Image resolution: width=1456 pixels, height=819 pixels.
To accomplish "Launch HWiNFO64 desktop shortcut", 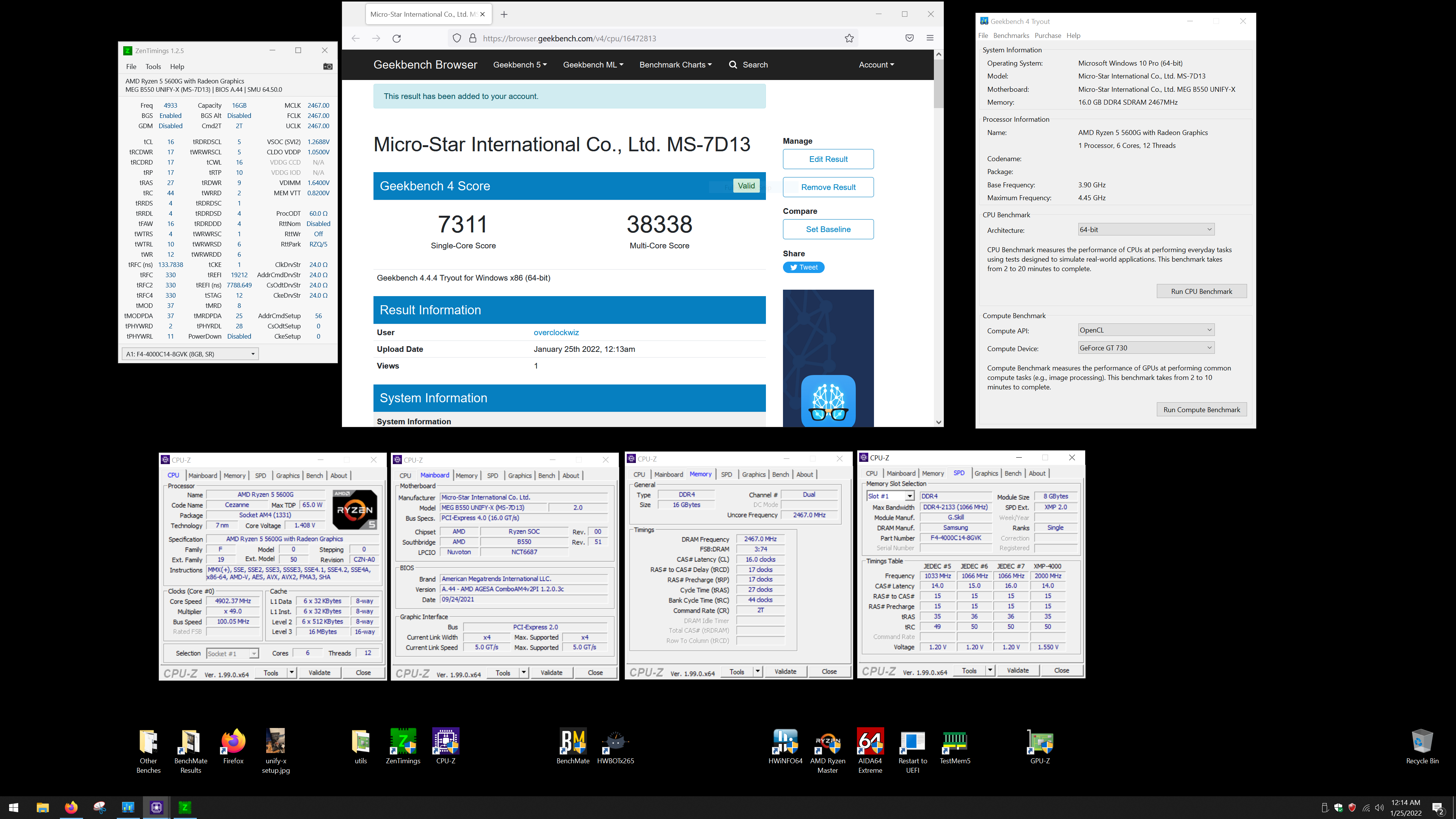I will click(x=785, y=746).
